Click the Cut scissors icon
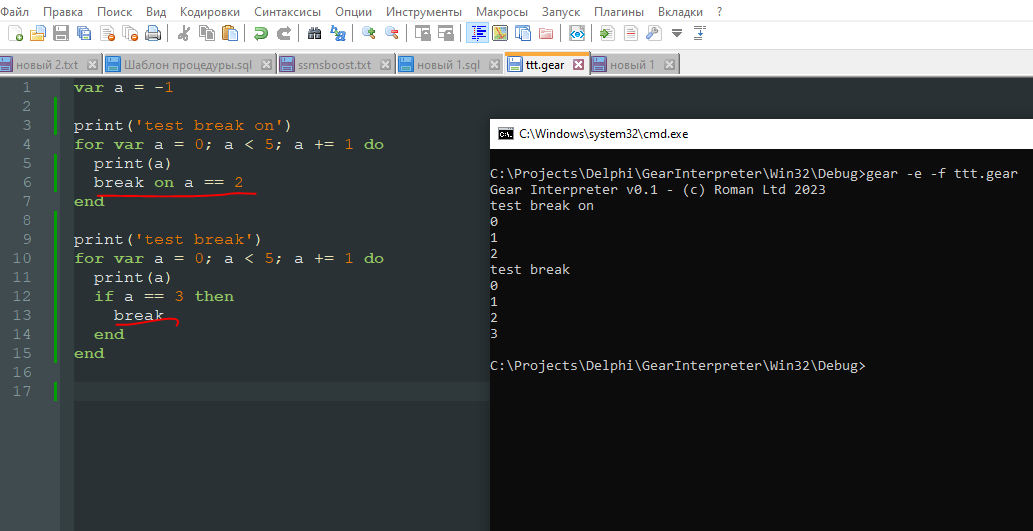The width and height of the screenshot is (1033, 531). tap(184, 33)
